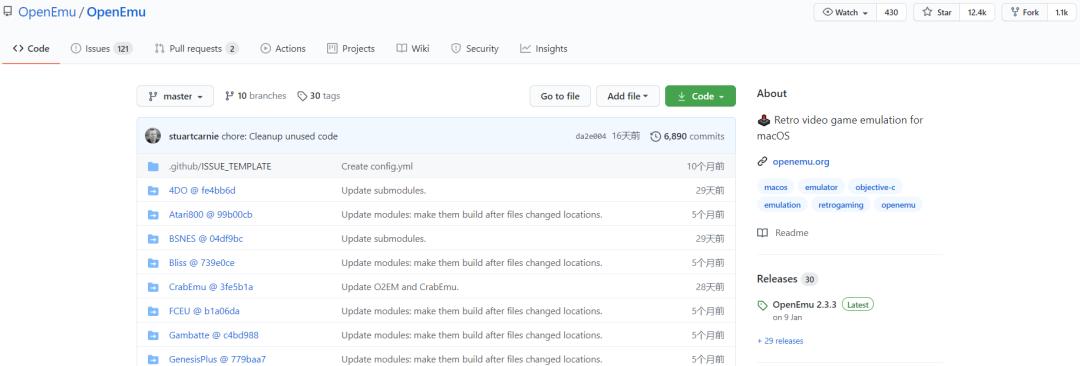Screen dimensions: 1080x366
Task: Click the branch icon next to 10 branches
Action: 229,96
